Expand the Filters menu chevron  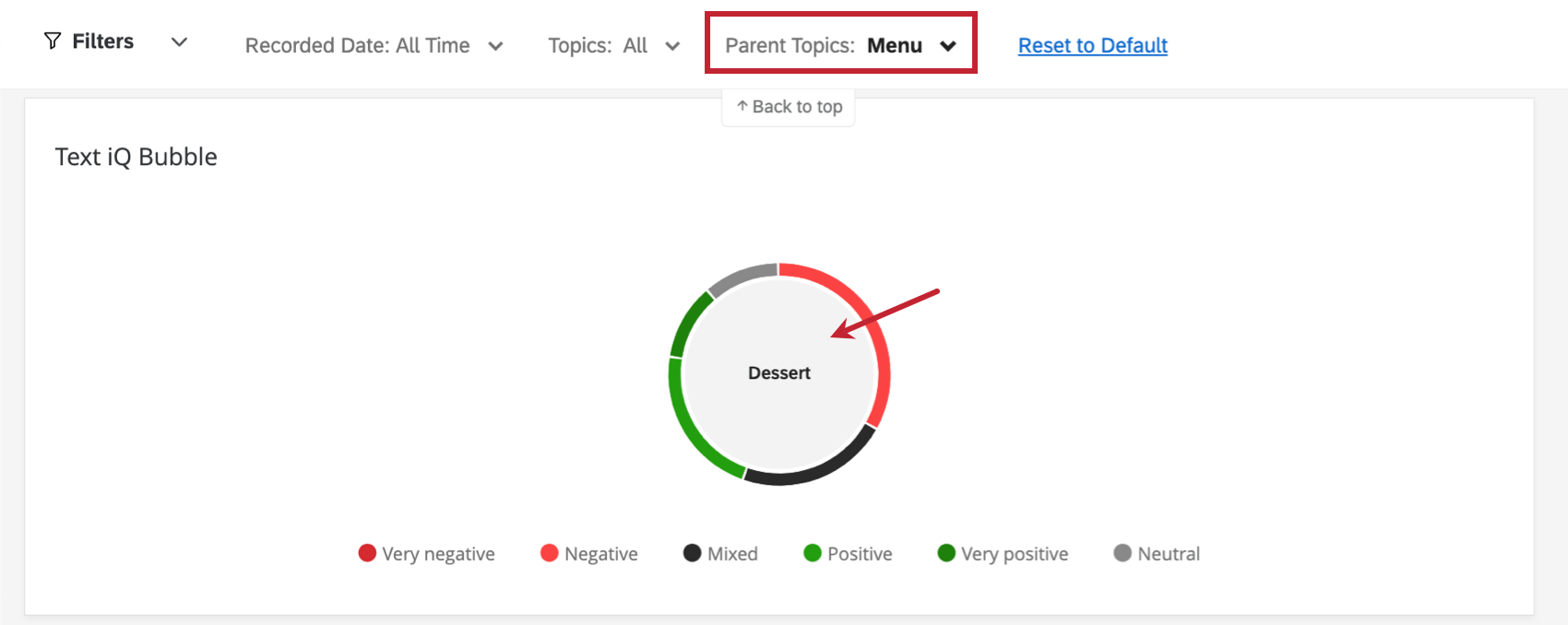pos(178,42)
